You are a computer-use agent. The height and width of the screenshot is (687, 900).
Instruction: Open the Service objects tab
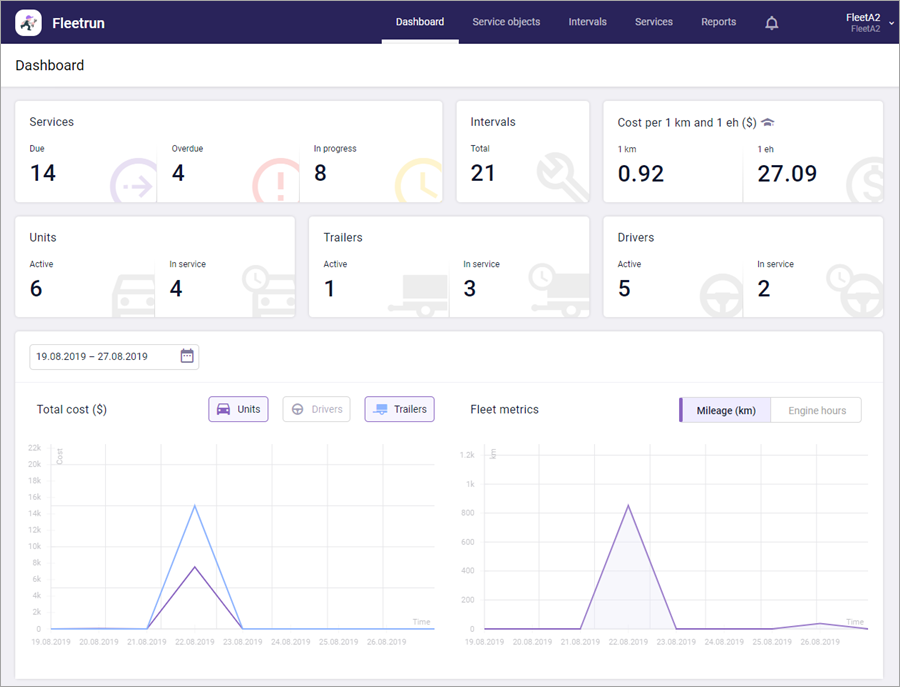tap(506, 22)
